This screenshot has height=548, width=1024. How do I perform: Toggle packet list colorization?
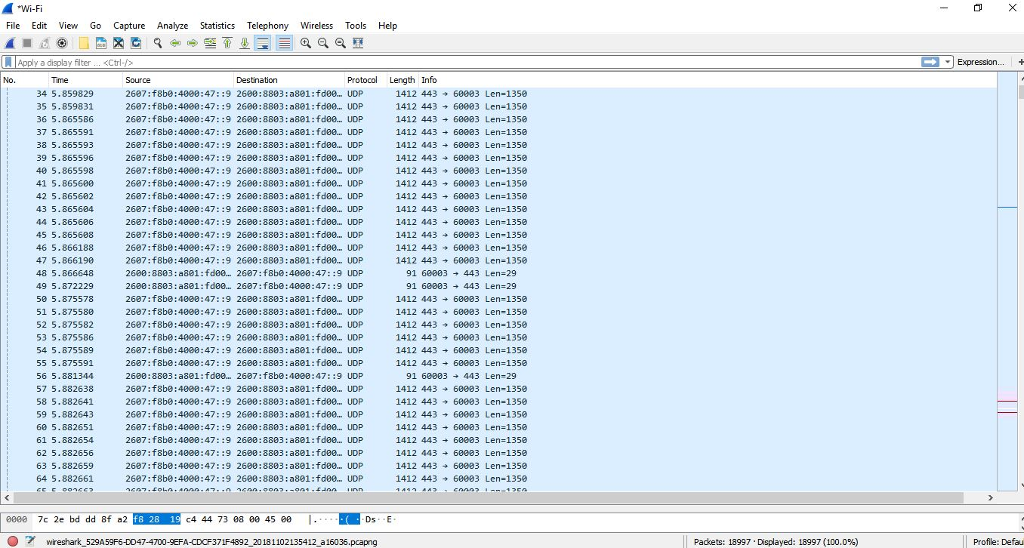click(x=284, y=43)
